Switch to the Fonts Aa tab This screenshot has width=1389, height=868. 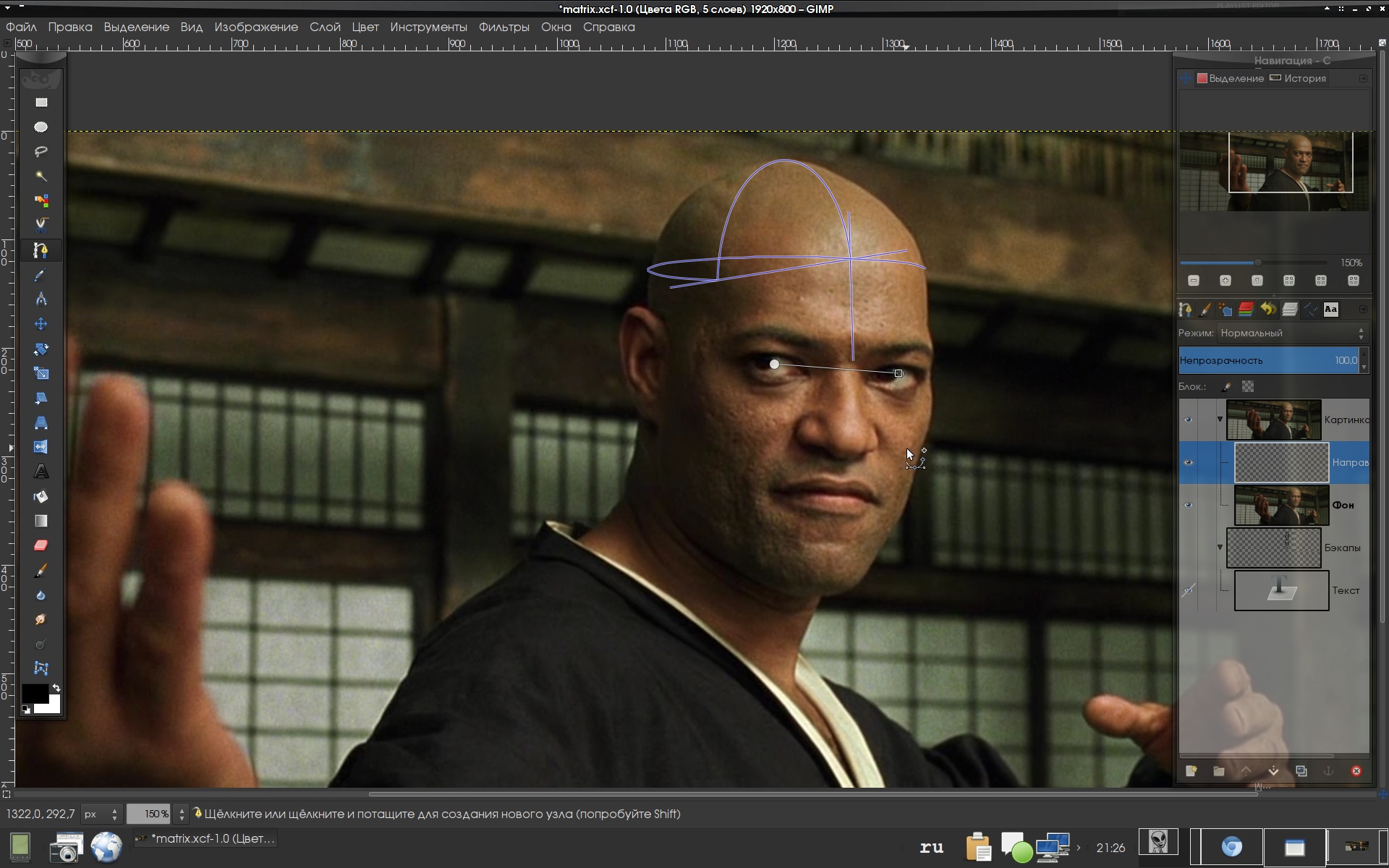pyautogui.click(x=1331, y=310)
